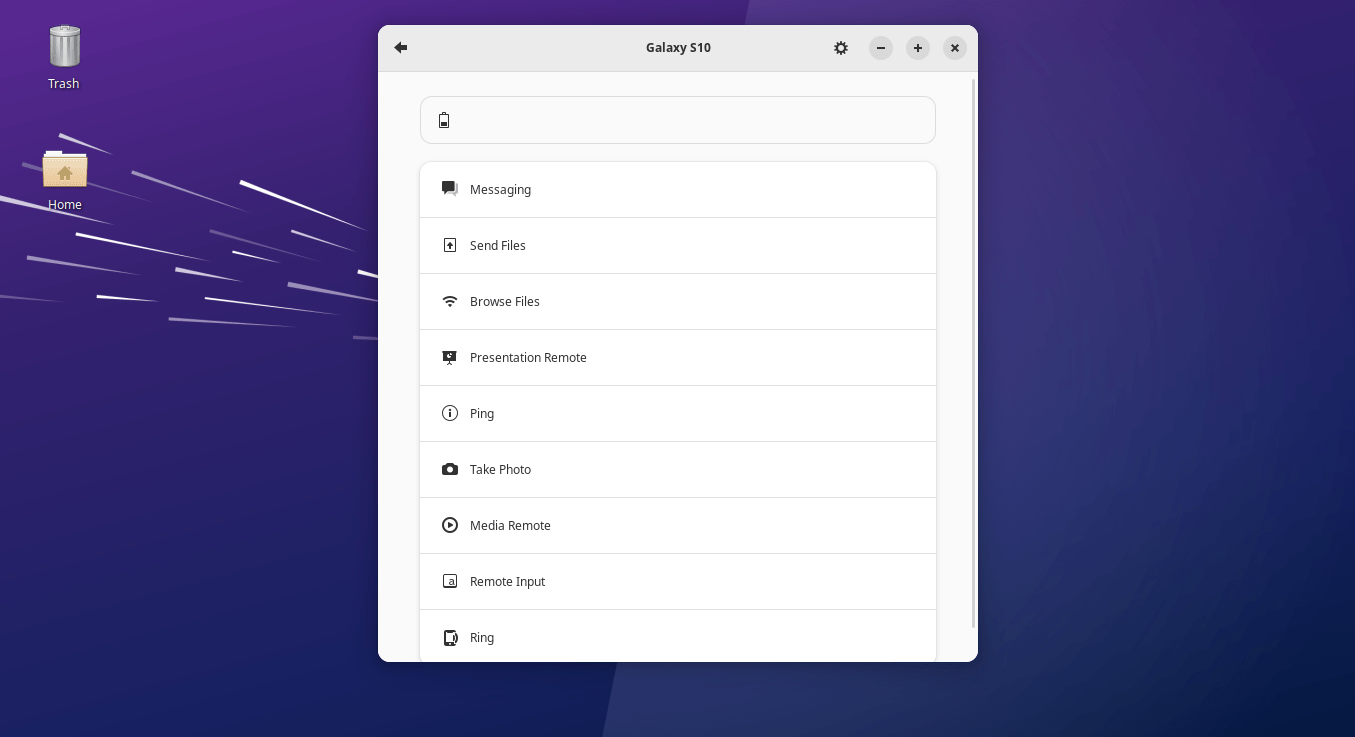Click the Messaging chat bubble icon
The height and width of the screenshot is (737, 1355).
(x=450, y=189)
